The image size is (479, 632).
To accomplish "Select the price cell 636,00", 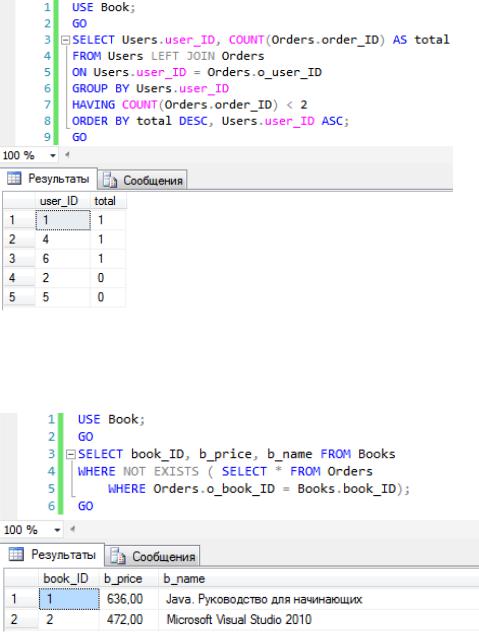I will coord(129,599).
